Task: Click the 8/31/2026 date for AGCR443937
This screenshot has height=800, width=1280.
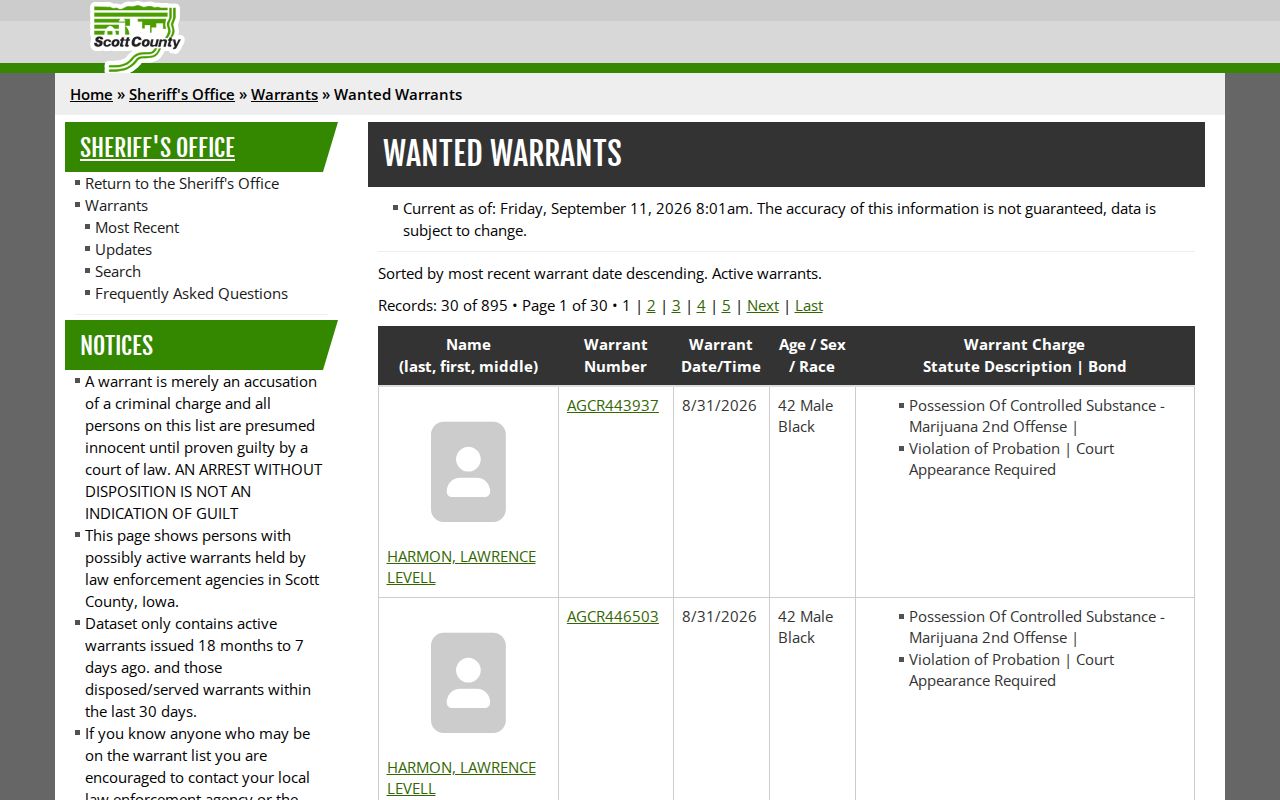Action: tap(719, 405)
